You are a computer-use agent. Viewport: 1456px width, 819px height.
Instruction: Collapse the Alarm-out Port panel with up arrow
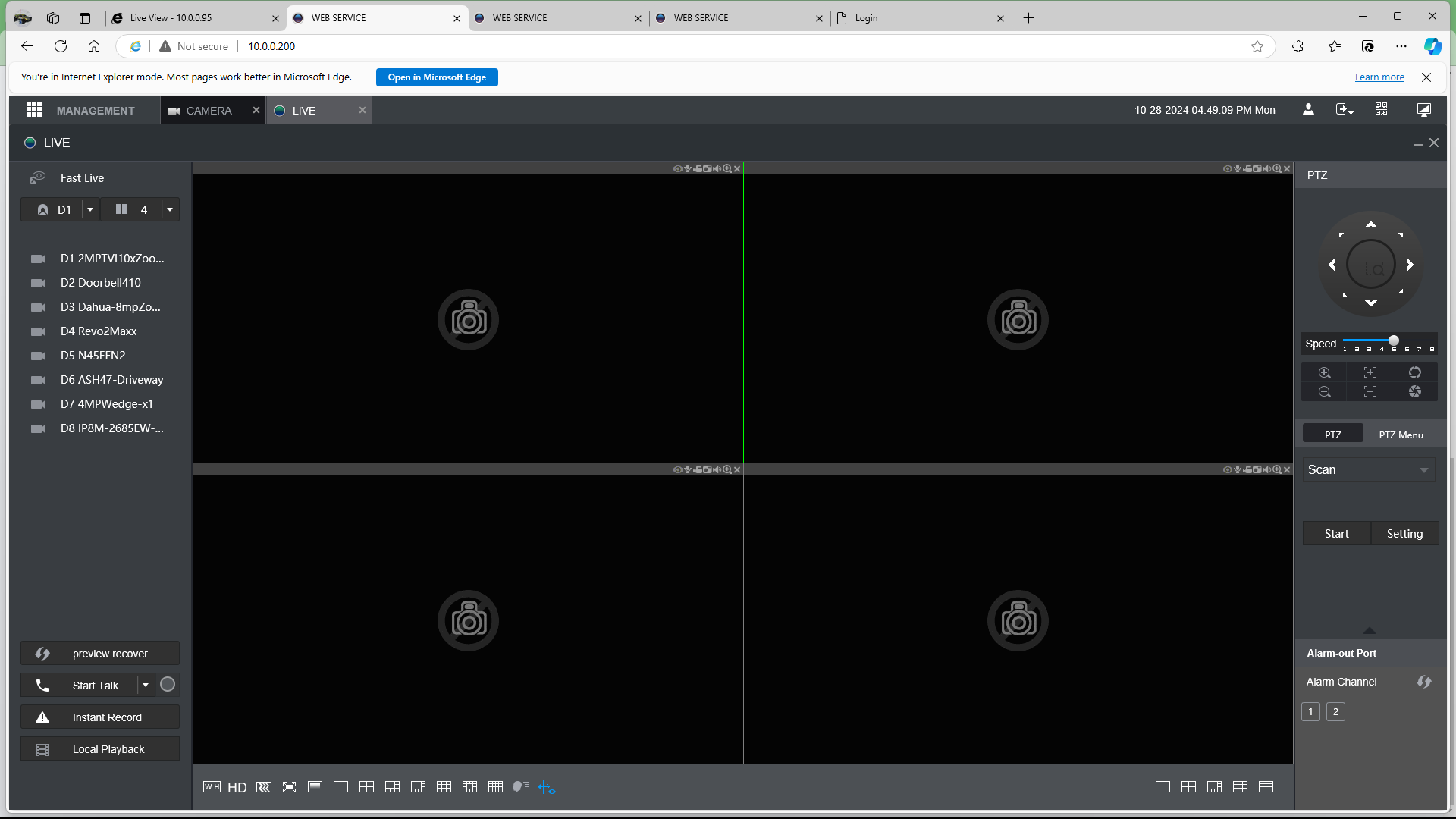pos(1370,631)
